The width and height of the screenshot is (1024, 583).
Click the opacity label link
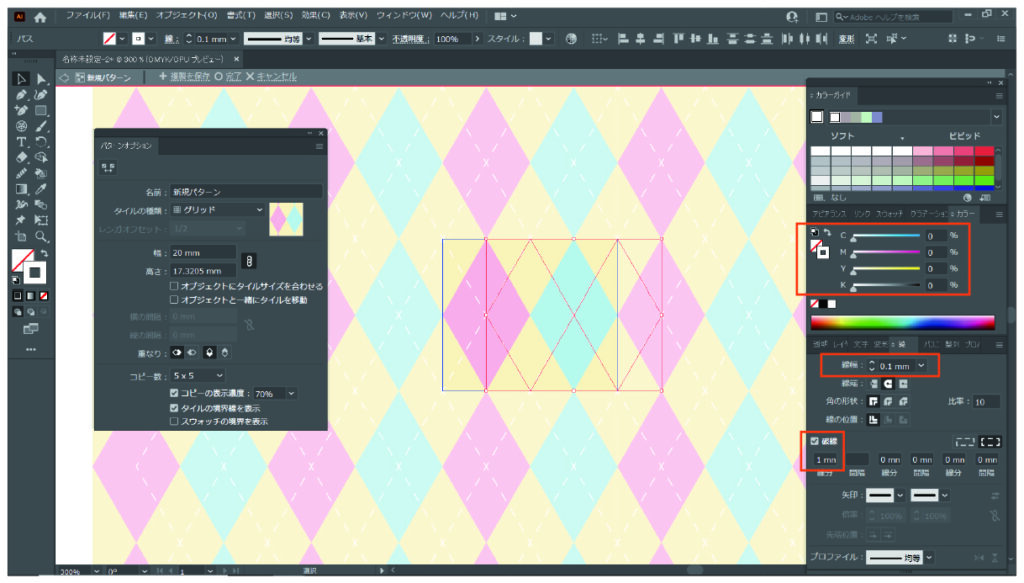coord(410,39)
